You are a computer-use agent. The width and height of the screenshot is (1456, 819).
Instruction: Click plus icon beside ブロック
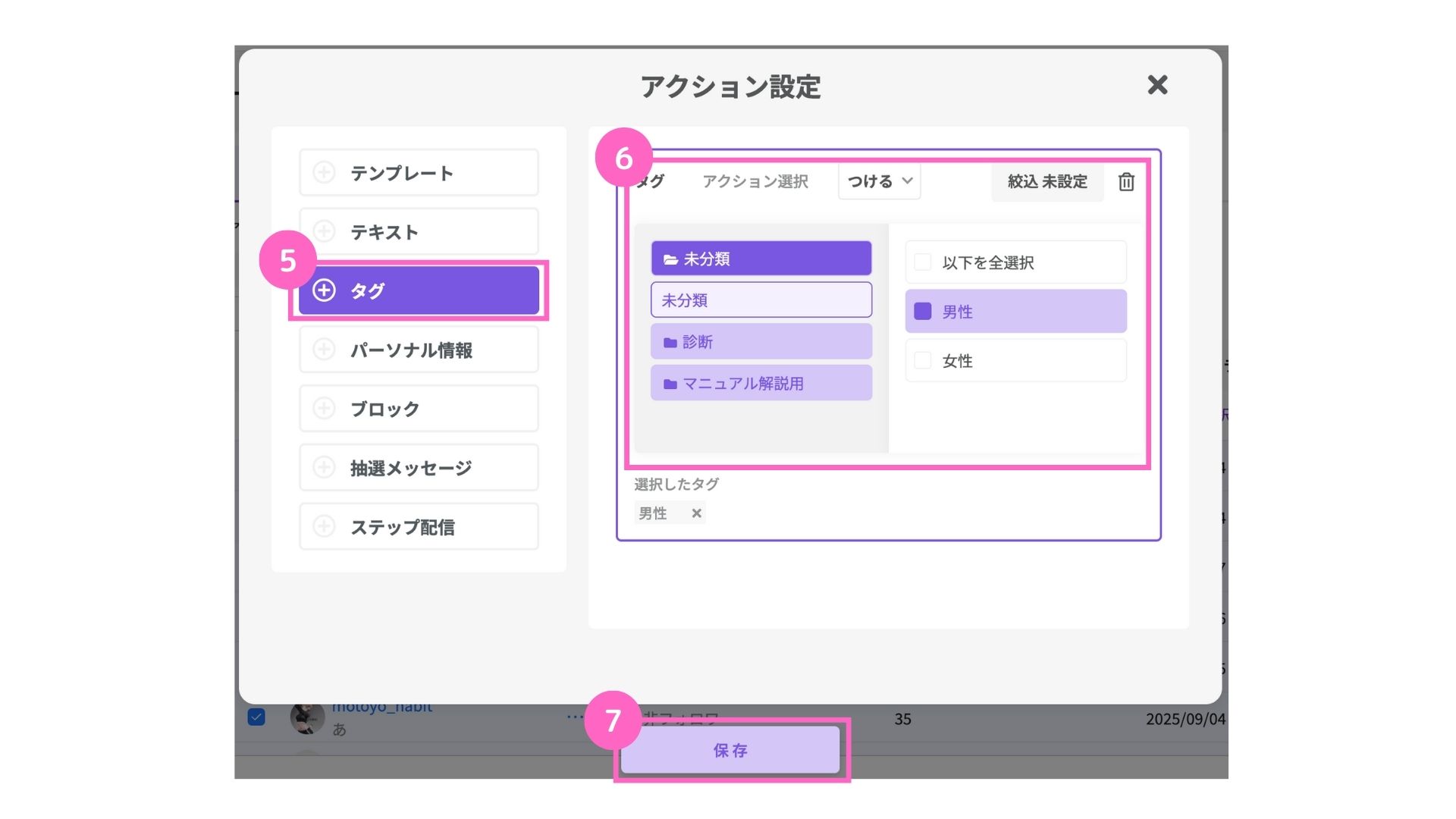[x=324, y=409]
